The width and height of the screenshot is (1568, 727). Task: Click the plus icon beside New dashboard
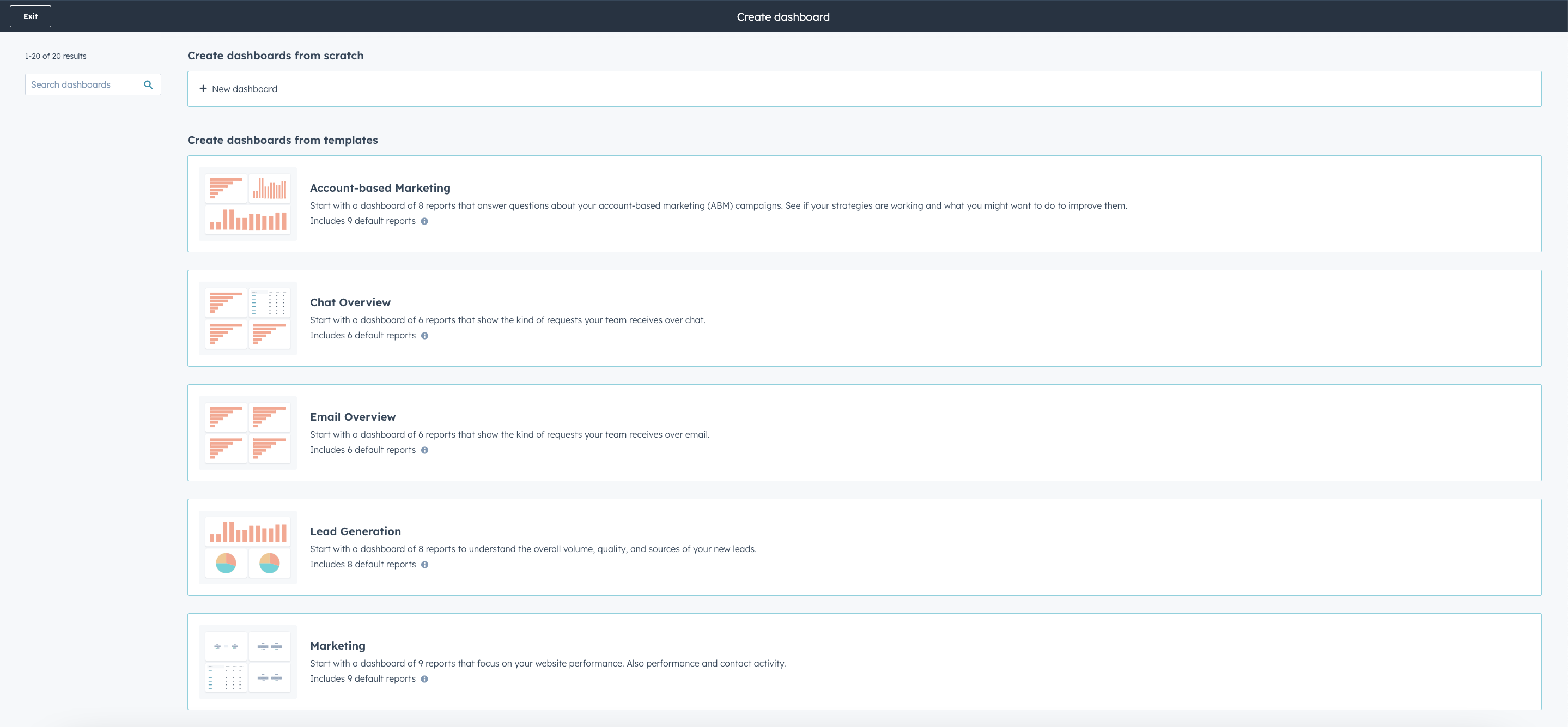[x=203, y=89]
